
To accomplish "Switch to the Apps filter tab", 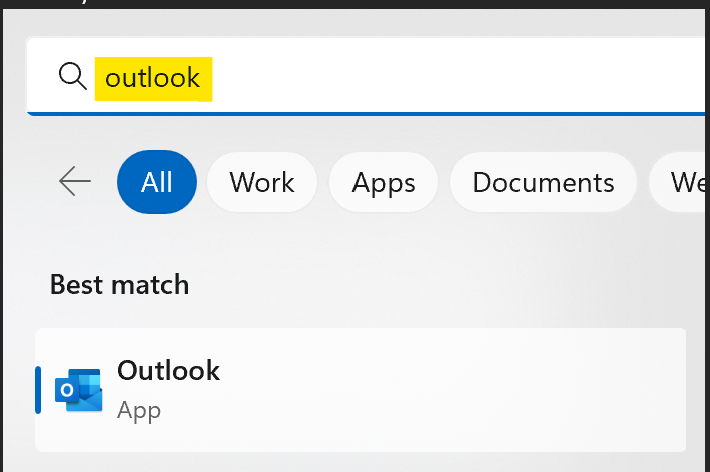I will (x=384, y=182).
